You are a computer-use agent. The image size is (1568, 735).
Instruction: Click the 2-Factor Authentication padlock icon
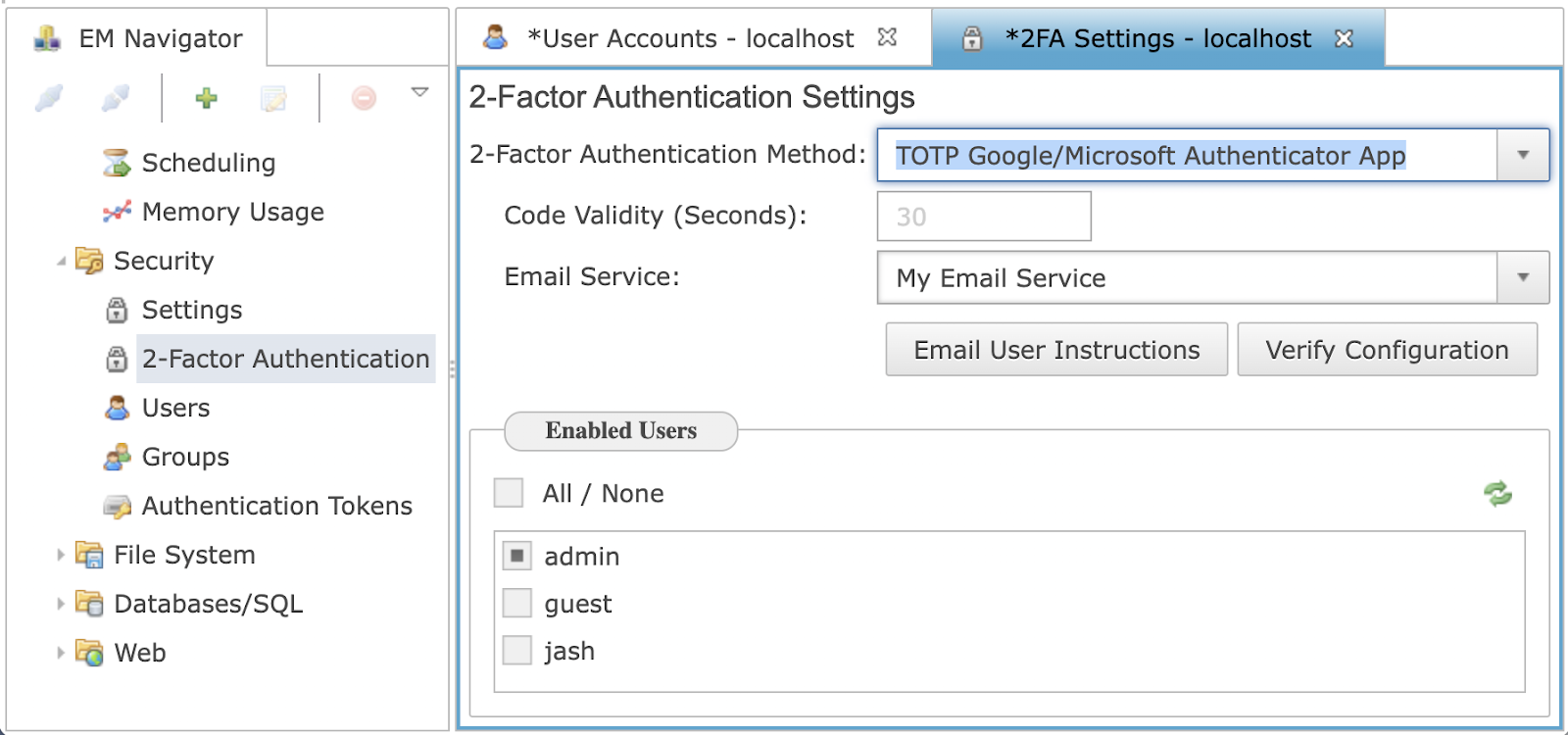point(117,359)
